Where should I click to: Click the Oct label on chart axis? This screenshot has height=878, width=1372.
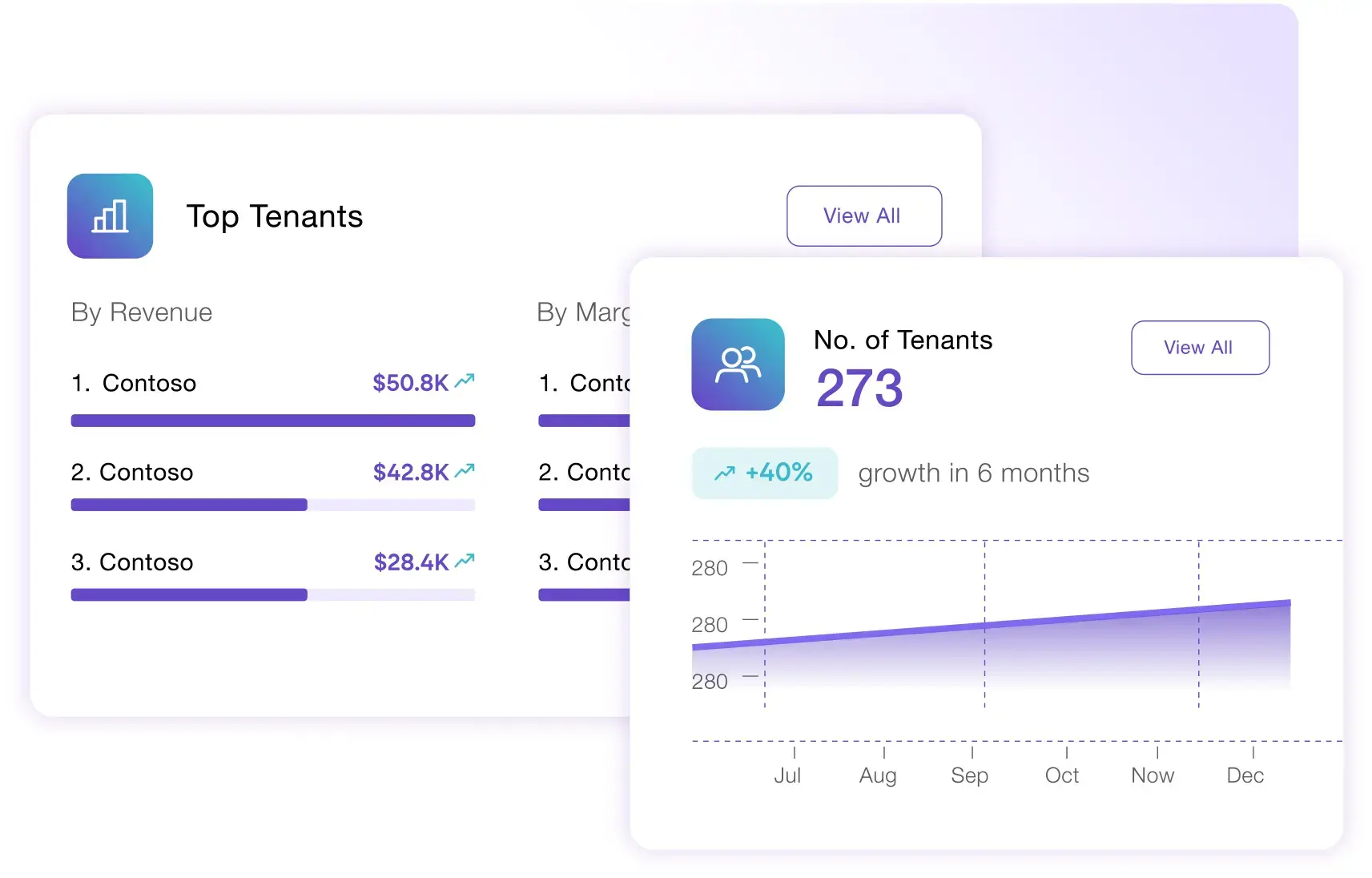coord(1062,775)
